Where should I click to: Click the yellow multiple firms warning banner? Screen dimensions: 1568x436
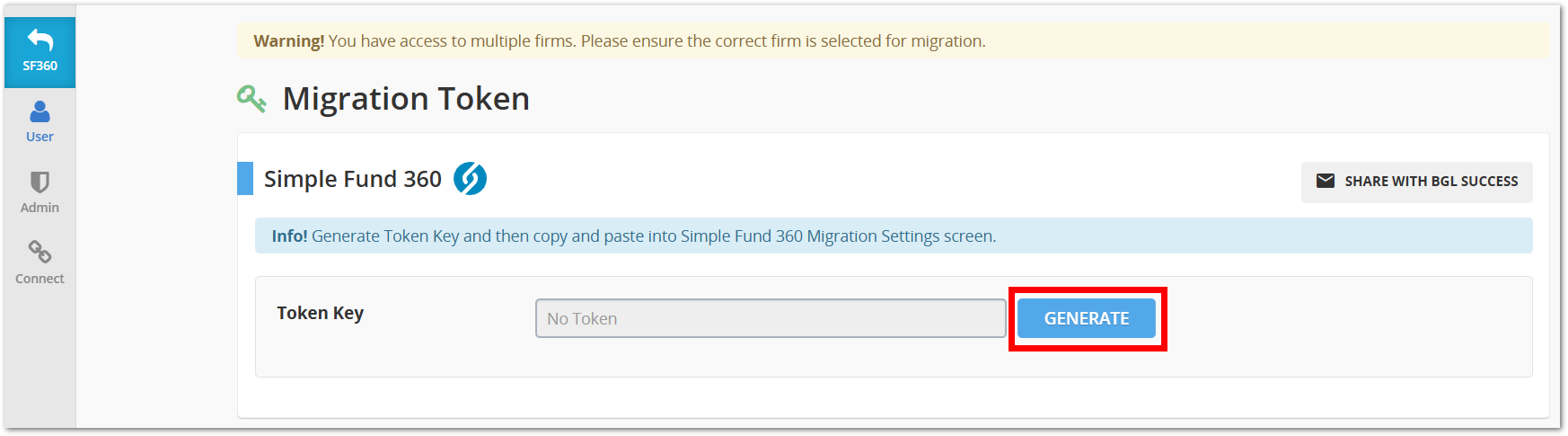893,41
